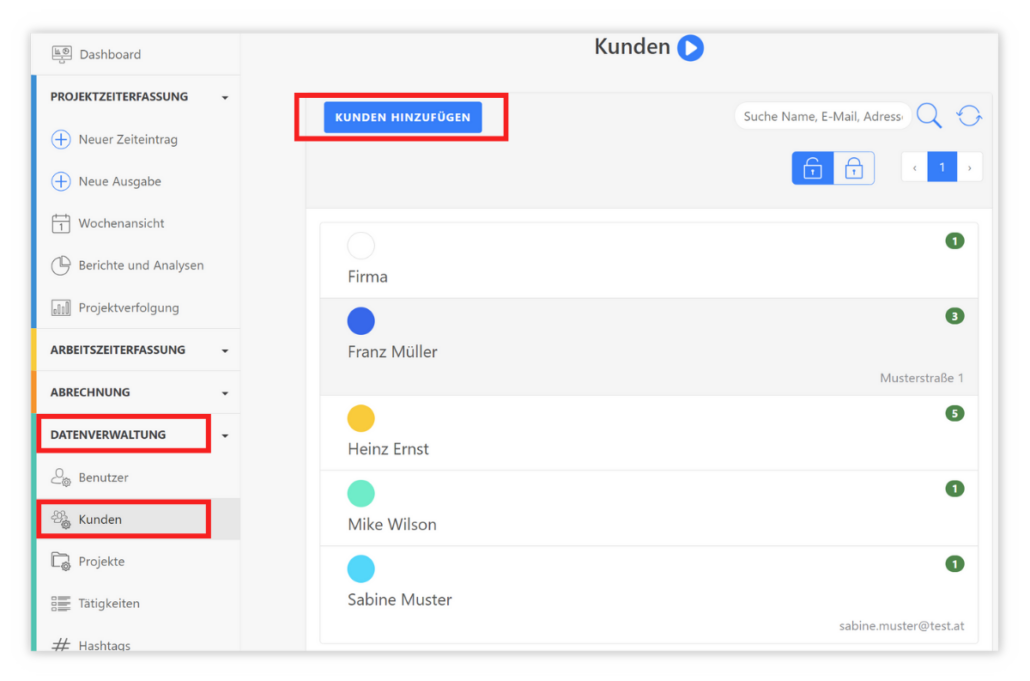This screenshot has width=1030, height=681.
Task: Click the blue color circle for Franz Müller
Action: pos(361,321)
